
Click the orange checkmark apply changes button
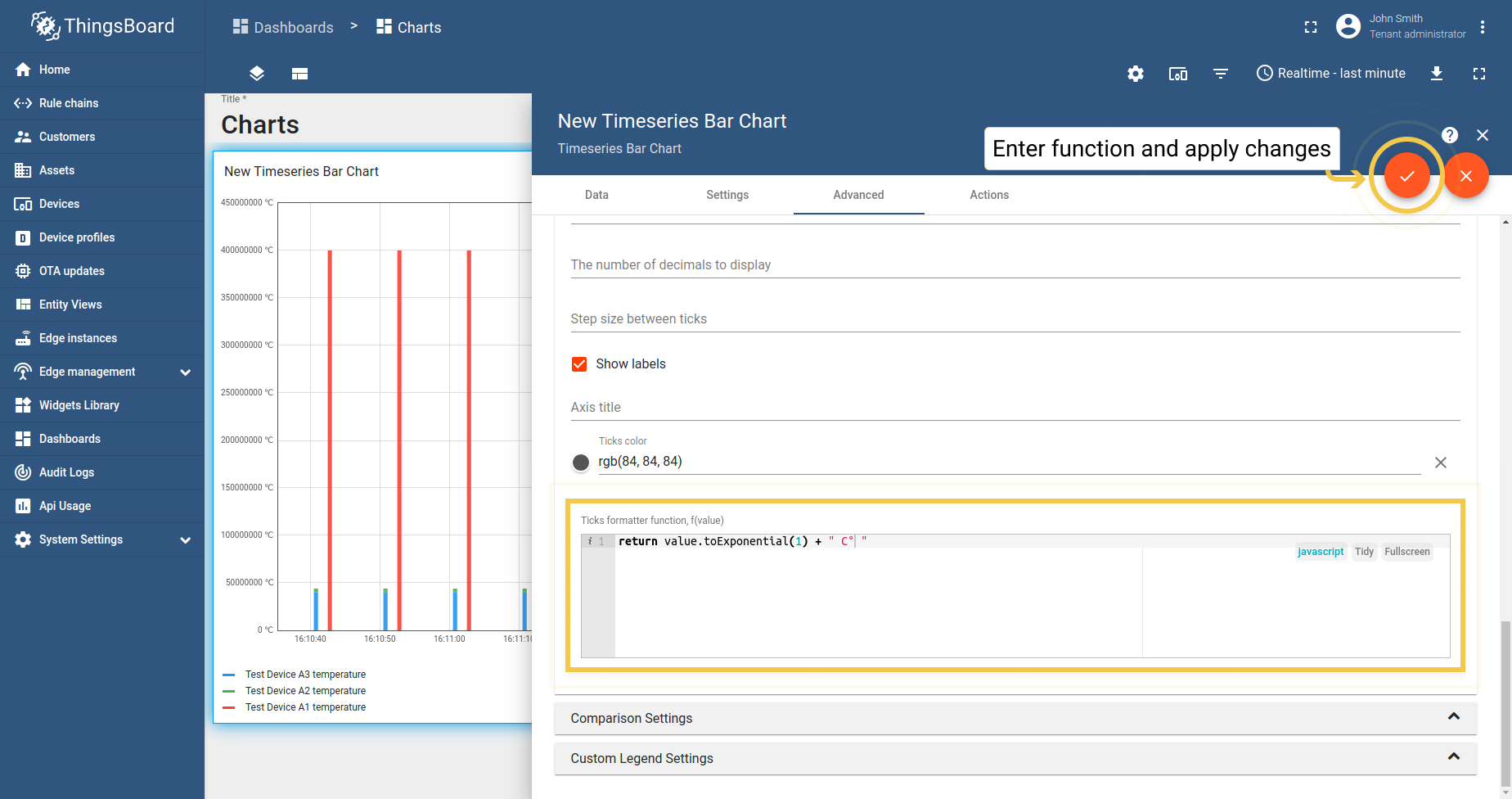pyautogui.click(x=1406, y=176)
